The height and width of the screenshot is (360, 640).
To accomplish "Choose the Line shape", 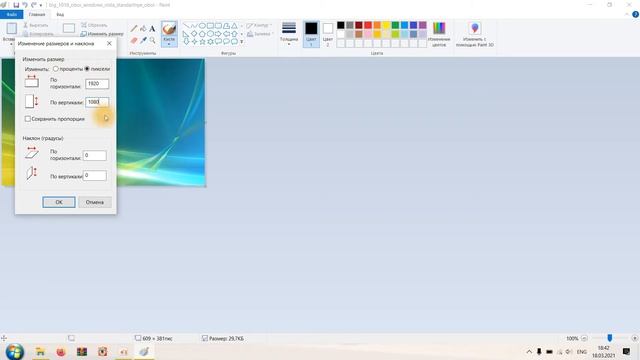I will [x=187, y=26].
